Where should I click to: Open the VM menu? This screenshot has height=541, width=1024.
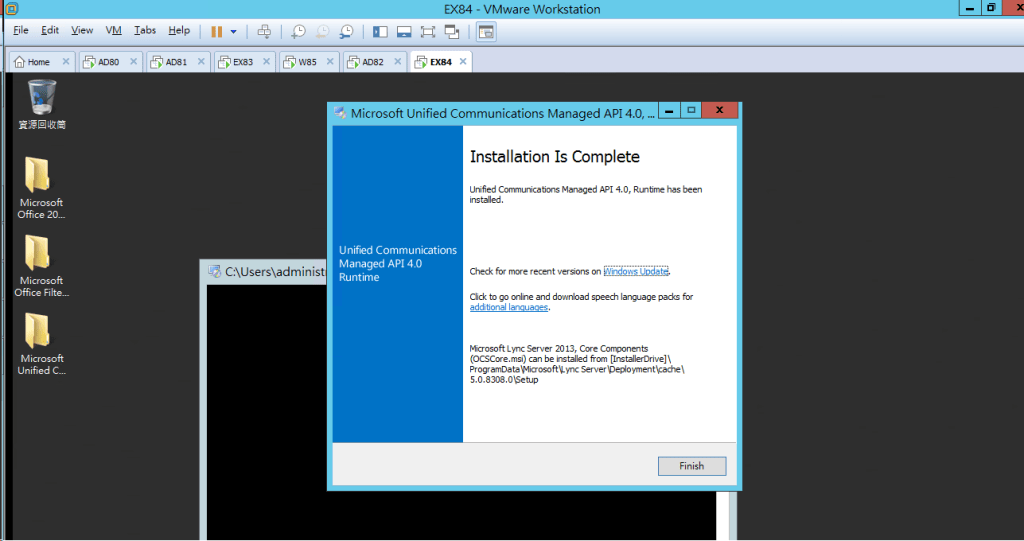(113, 31)
